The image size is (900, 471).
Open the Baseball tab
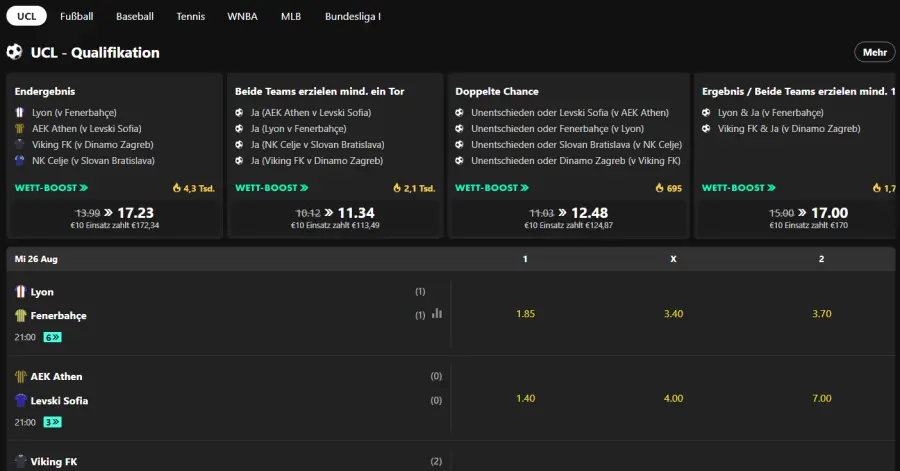pos(135,16)
